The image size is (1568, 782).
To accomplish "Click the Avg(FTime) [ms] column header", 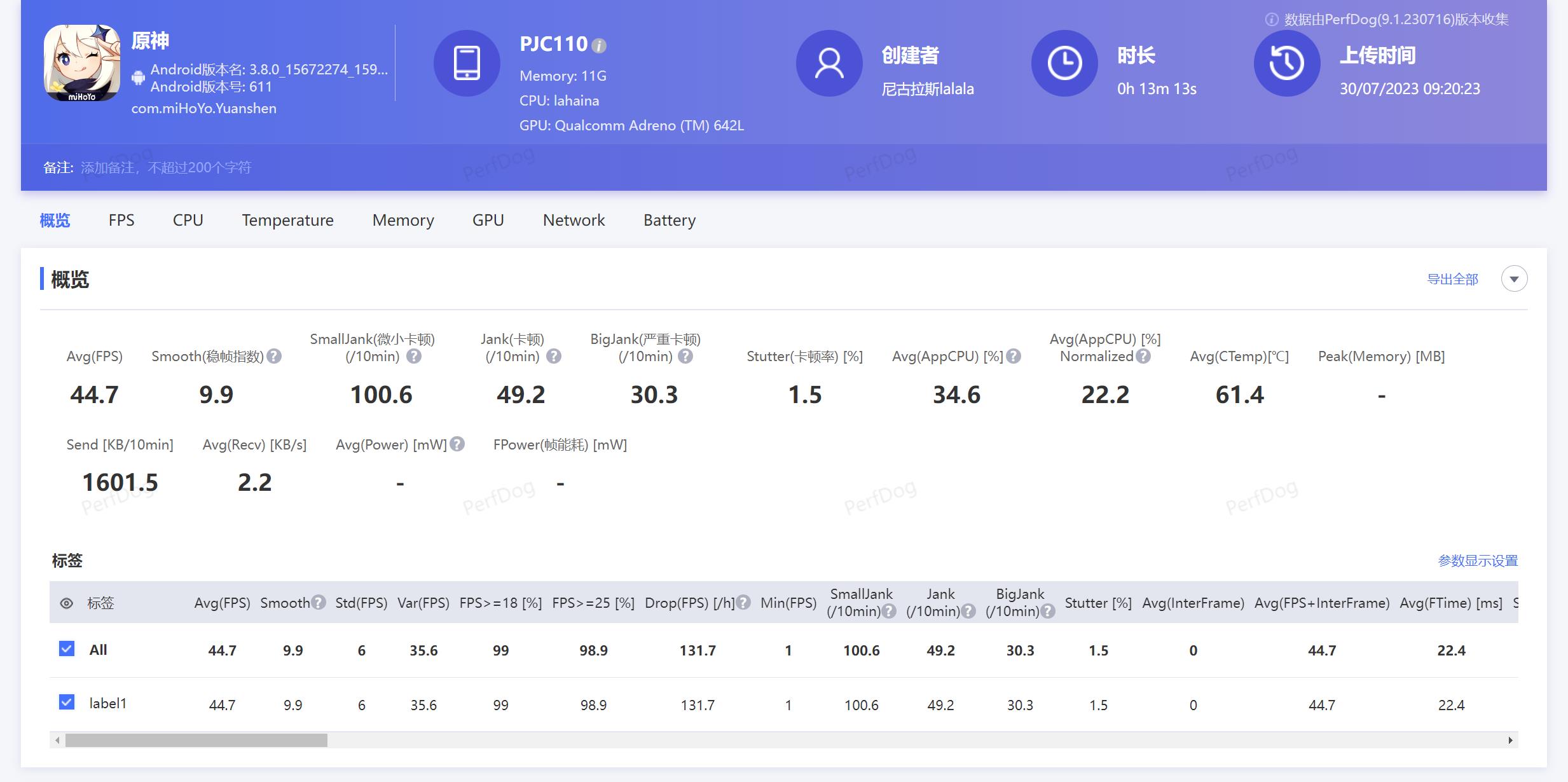I will (x=1451, y=603).
